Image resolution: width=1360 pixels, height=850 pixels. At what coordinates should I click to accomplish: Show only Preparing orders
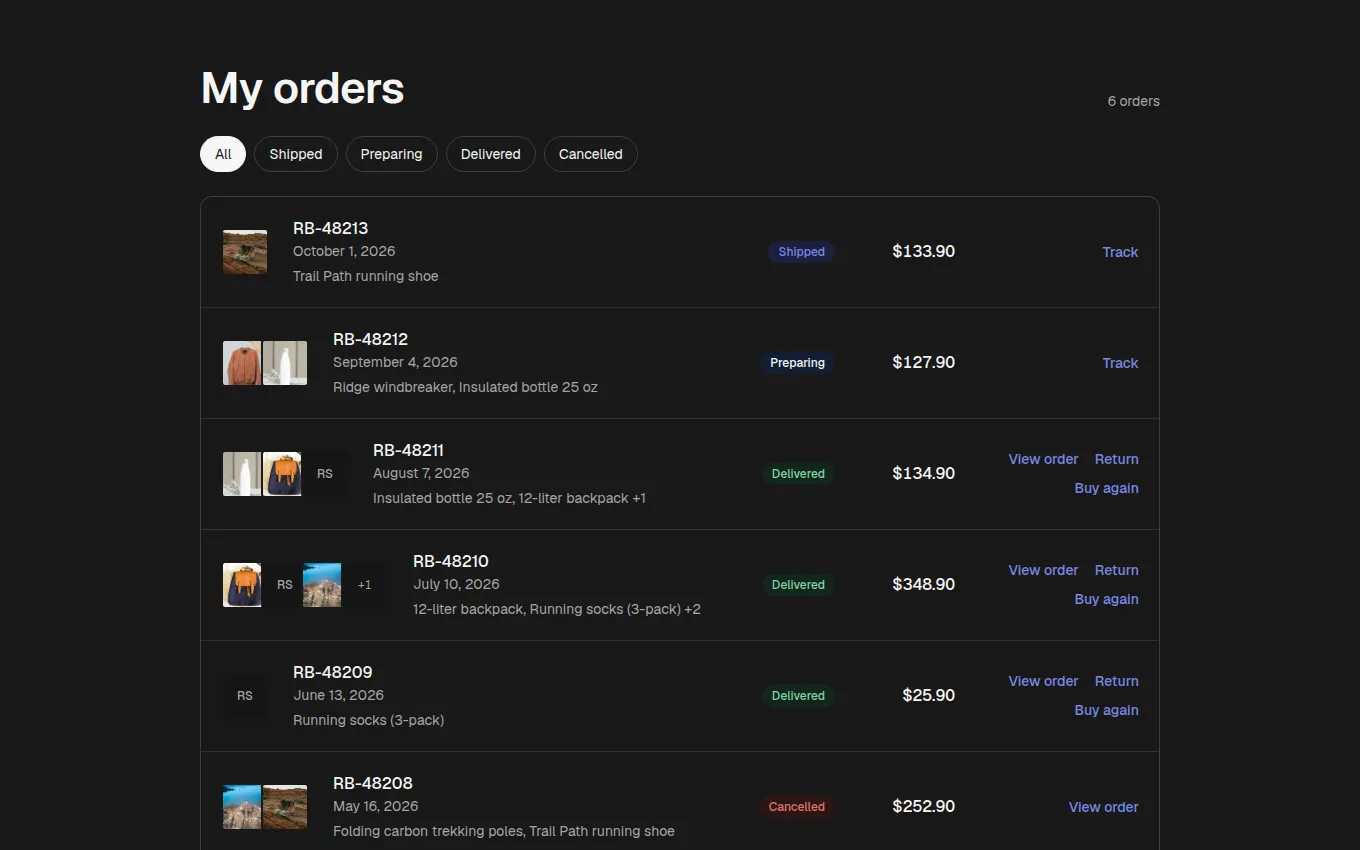point(392,154)
